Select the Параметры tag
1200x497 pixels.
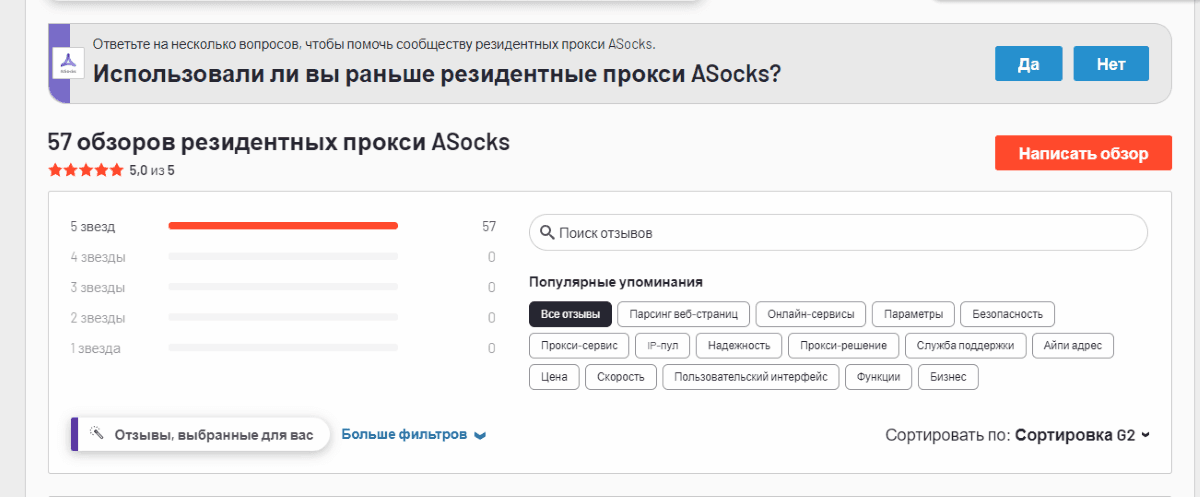pyautogui.click(x=913, y=314)
